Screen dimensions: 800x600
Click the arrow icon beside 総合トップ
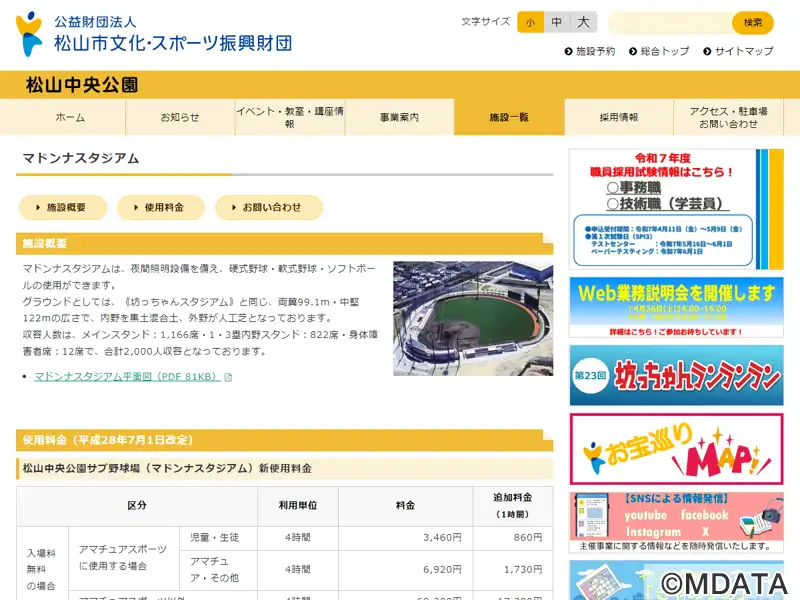pyautogui.click(x=633, y=52)
